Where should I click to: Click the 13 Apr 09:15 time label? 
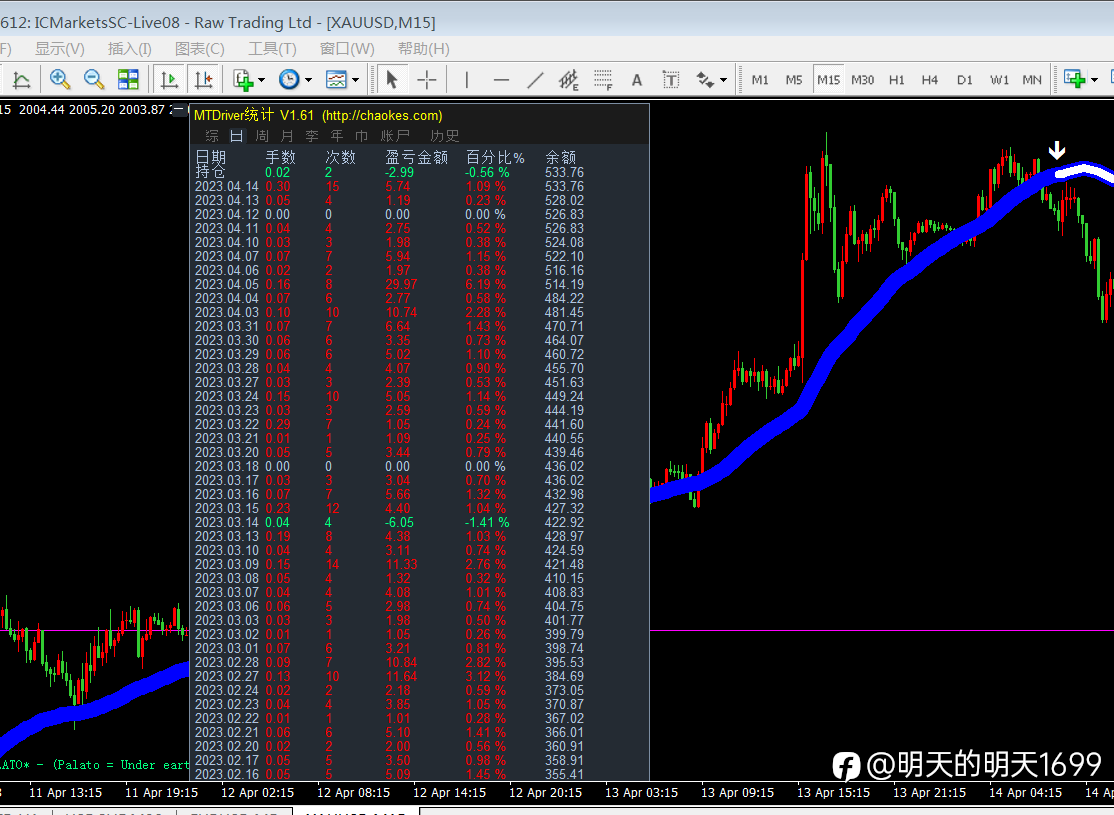click(737, 792)
